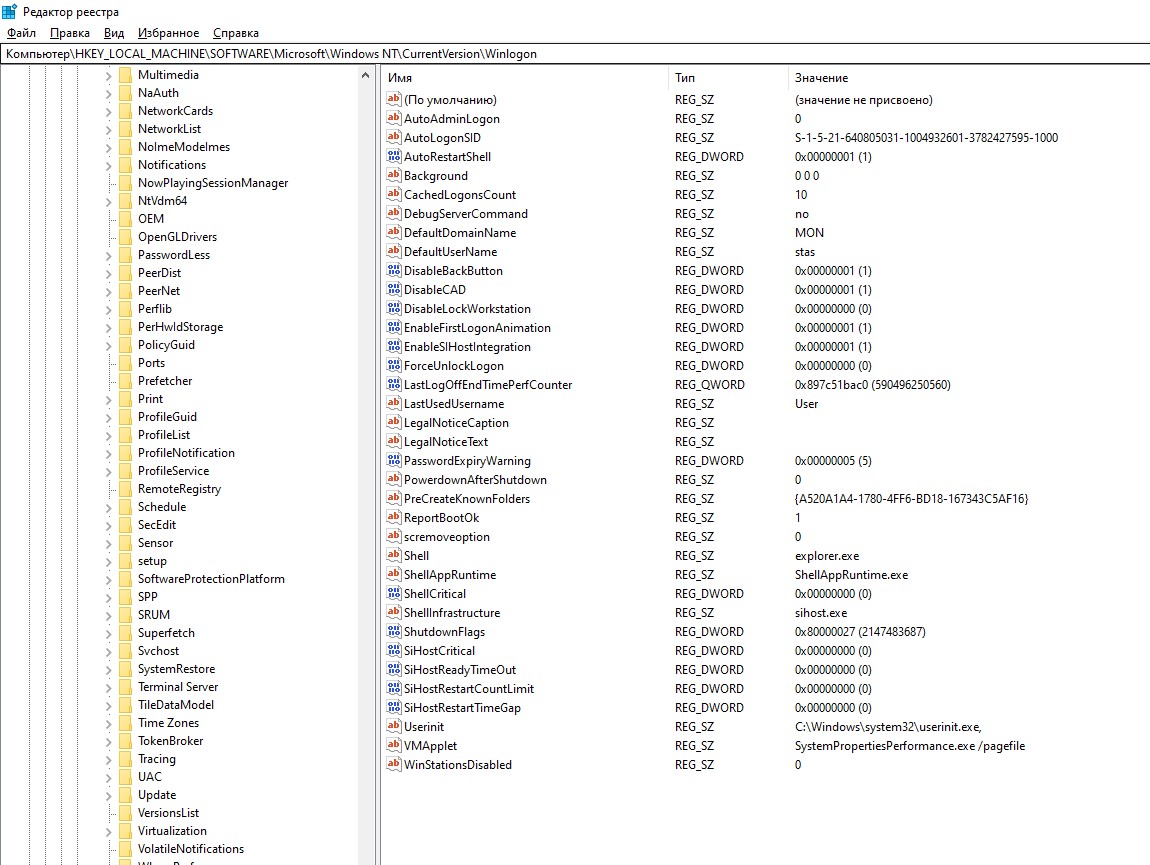The width and height of the screenshot is (1150, 865).
Task: Select the CachedLogonsCount value name
Action: click(x=460, y=194)
